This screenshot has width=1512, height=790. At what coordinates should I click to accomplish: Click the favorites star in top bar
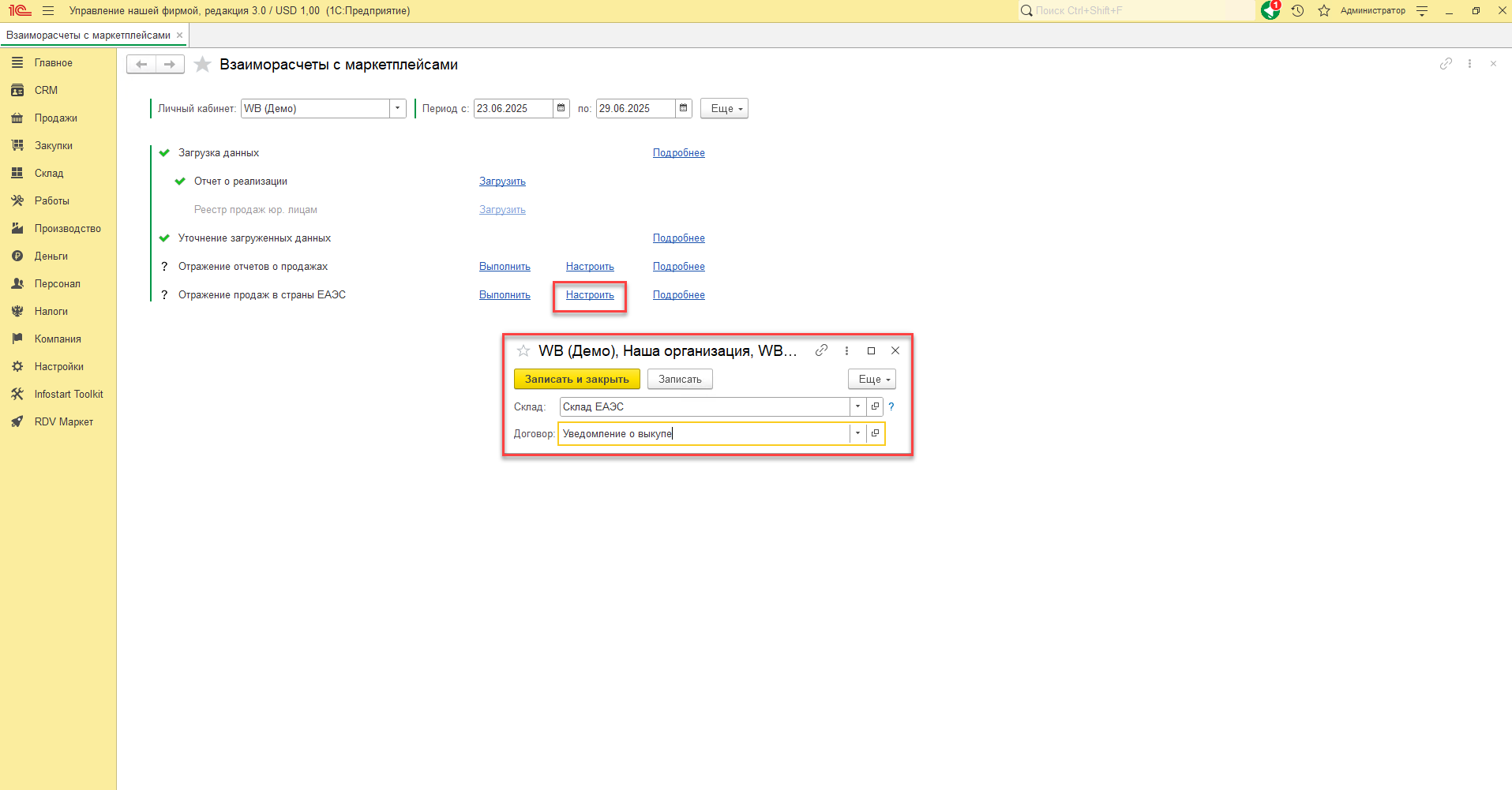(1324, 10)
